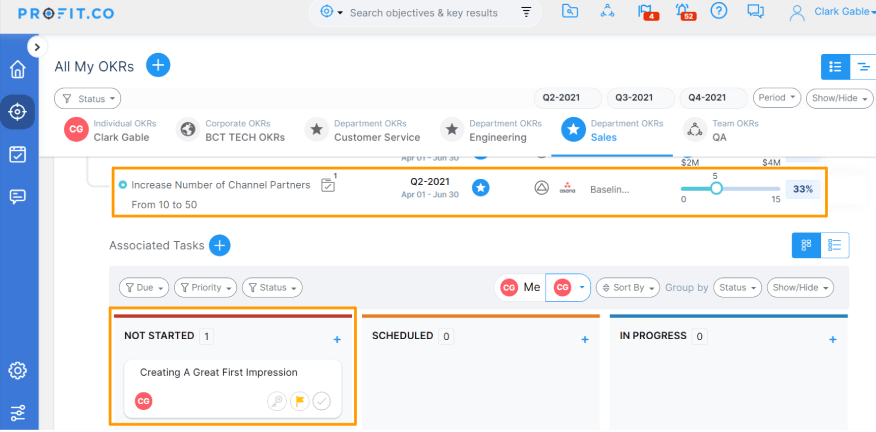Open the Group by Status dropdown
This screenshot has height=432, width=876.
737,288
